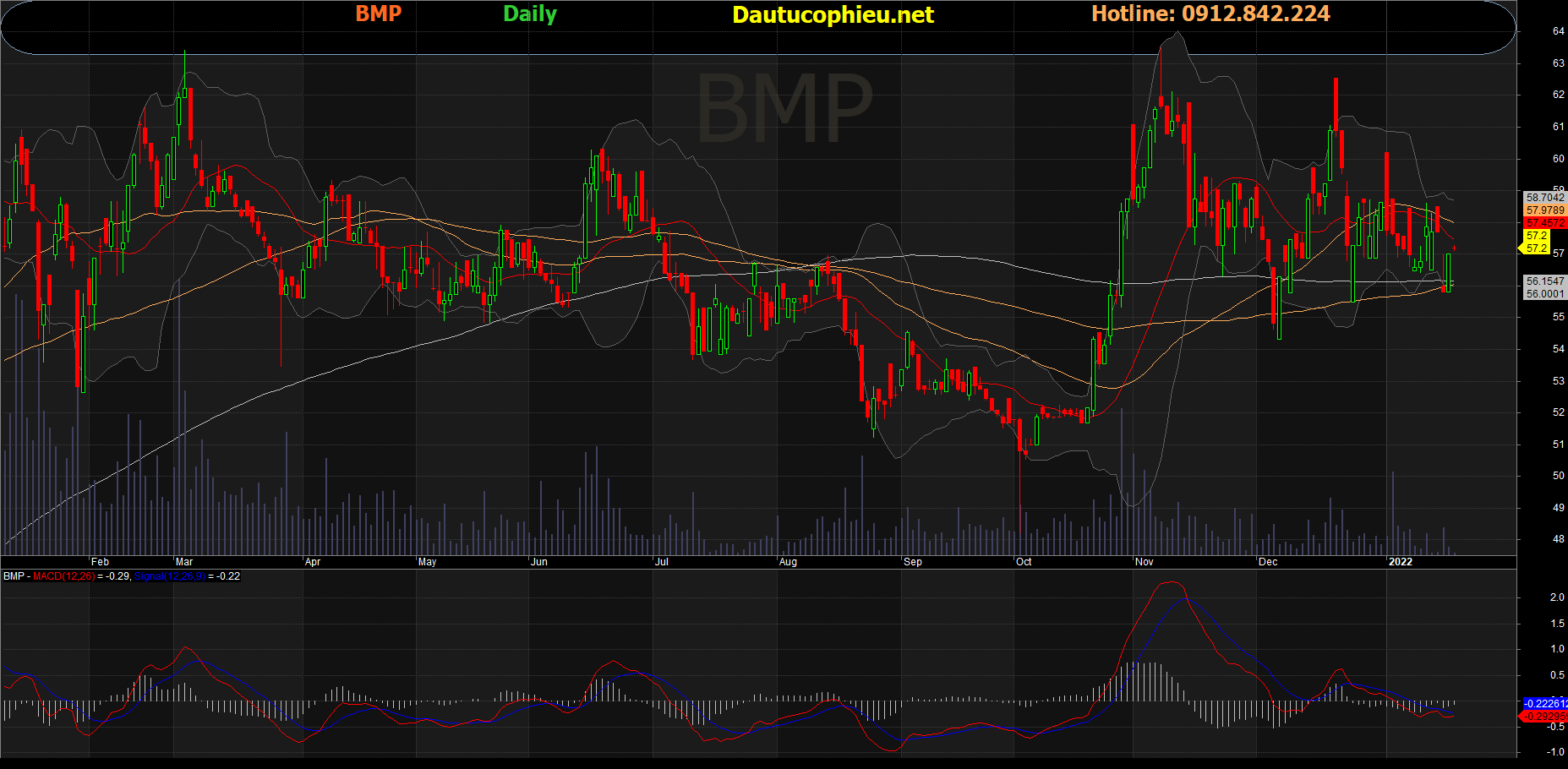The image size is (1568, 769).
Task: Open the Dautucophieu.net link
Action: point(833,14)
